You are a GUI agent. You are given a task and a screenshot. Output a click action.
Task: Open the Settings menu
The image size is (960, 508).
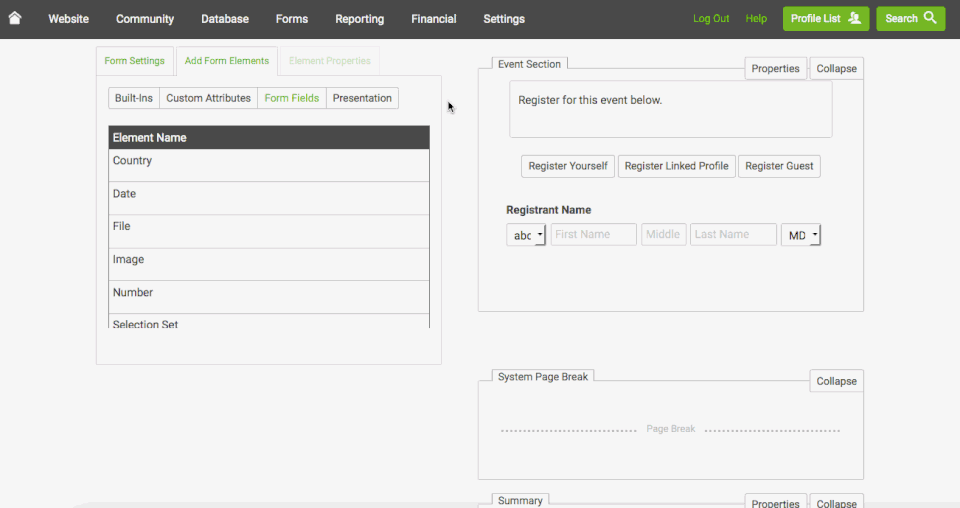tap(504, 19)
